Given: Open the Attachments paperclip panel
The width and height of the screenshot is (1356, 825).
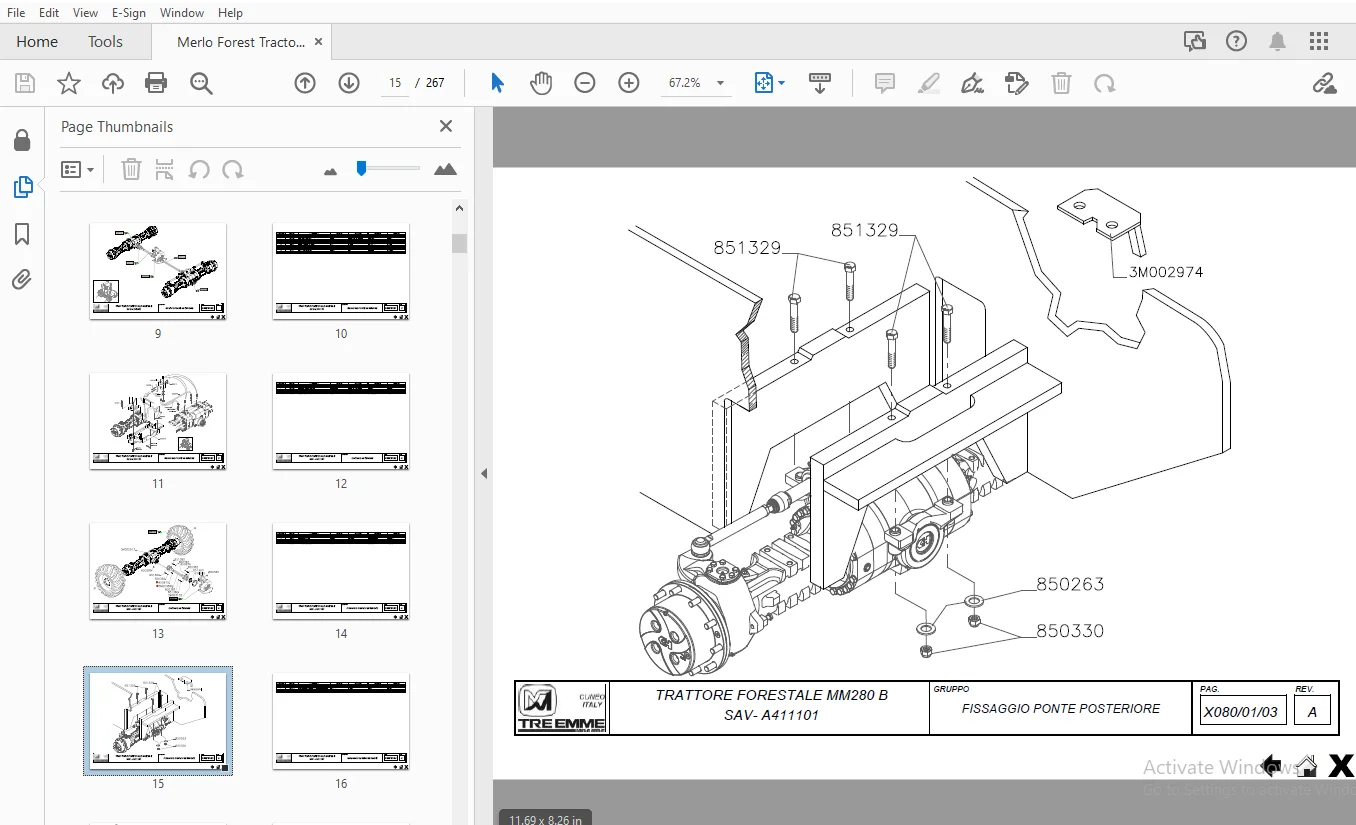Looking at the screenshot, I should (x=22, y=280).
